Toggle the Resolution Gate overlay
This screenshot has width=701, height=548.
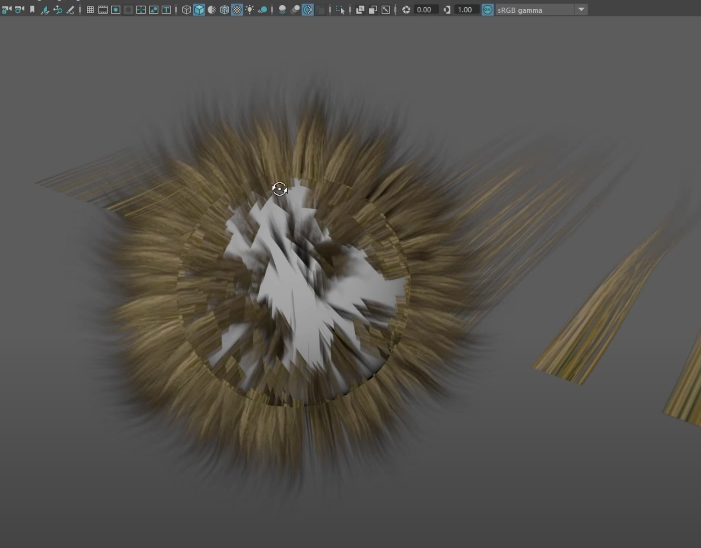point(116,9)
